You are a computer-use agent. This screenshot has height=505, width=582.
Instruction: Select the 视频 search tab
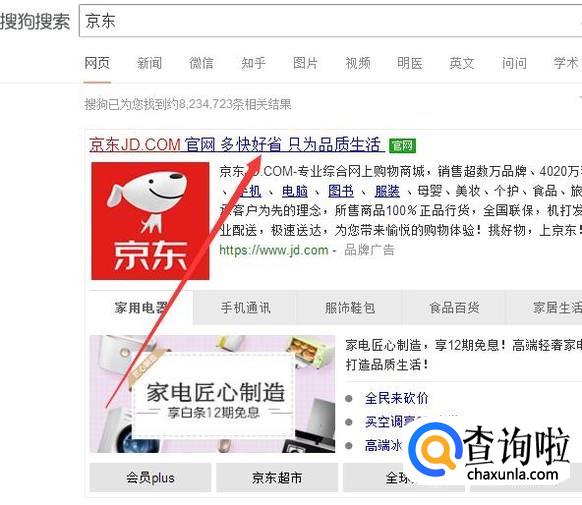358,63
